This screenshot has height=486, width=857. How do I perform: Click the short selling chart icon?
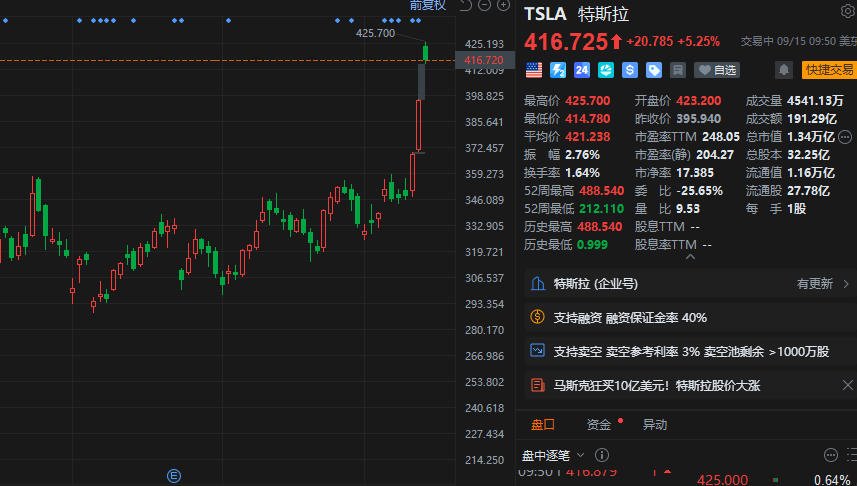click(x=537, y=350)
